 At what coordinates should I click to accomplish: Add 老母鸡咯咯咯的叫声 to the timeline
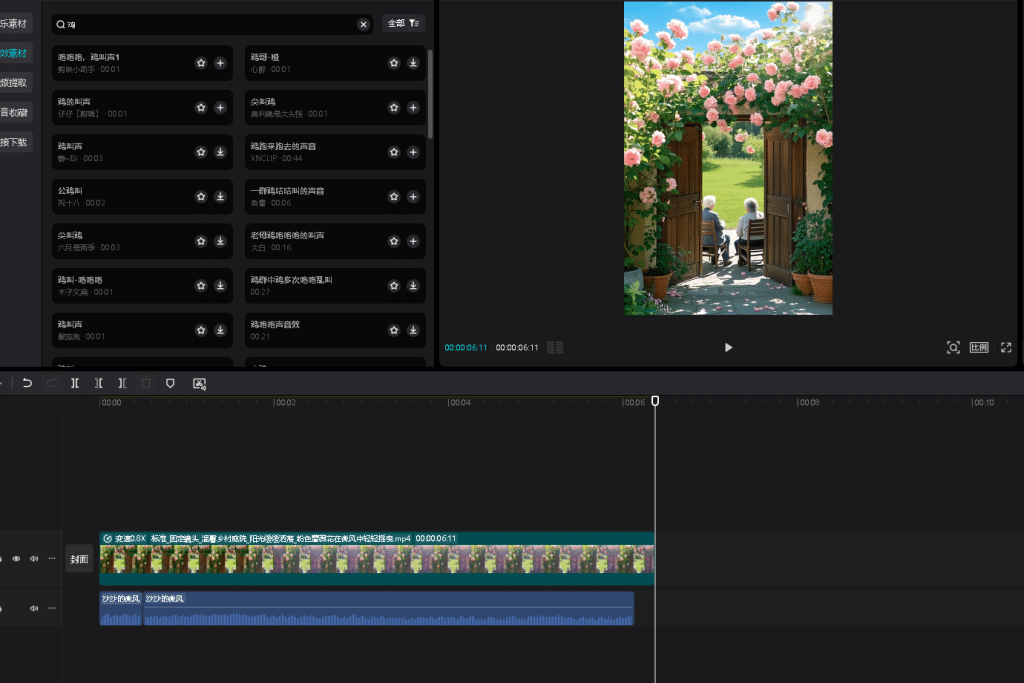click(413, 241)
